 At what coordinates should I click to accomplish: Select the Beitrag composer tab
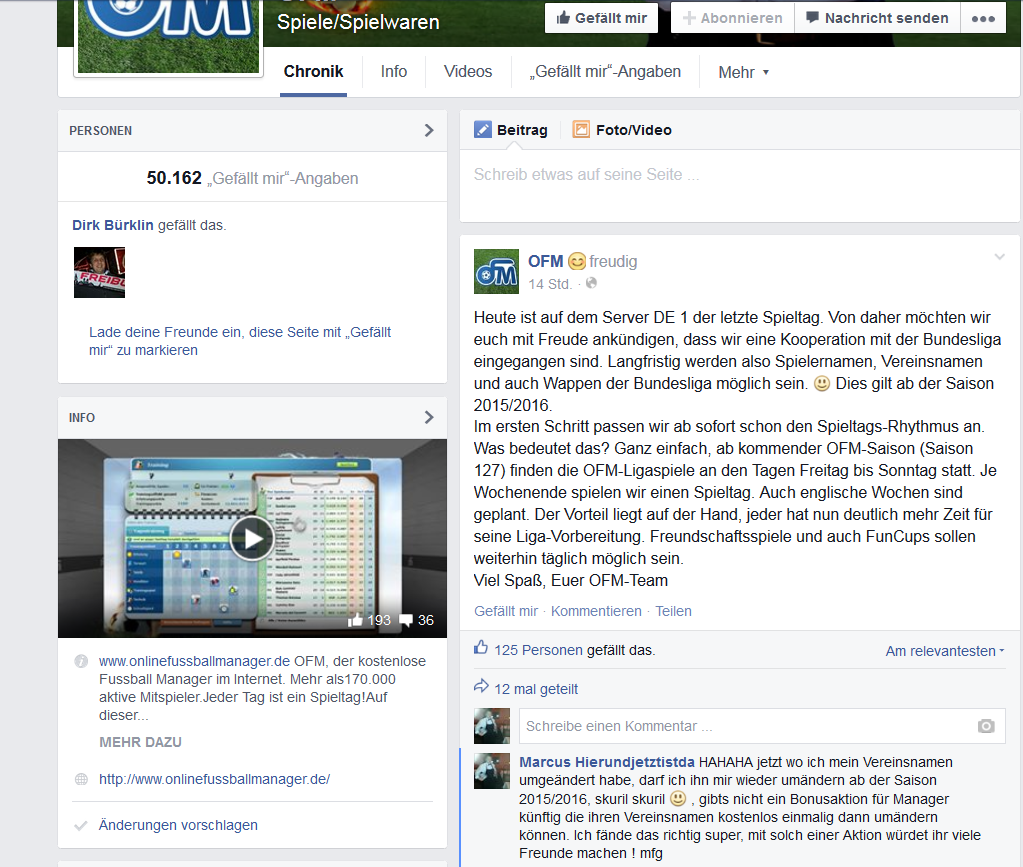pos(511,130)
